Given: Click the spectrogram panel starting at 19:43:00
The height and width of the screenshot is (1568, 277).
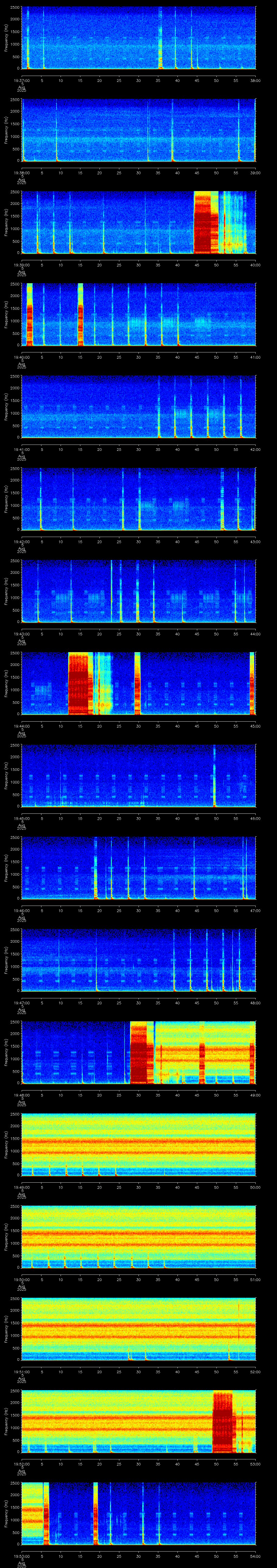Looking at the screenshot, I should click(138, 591).
